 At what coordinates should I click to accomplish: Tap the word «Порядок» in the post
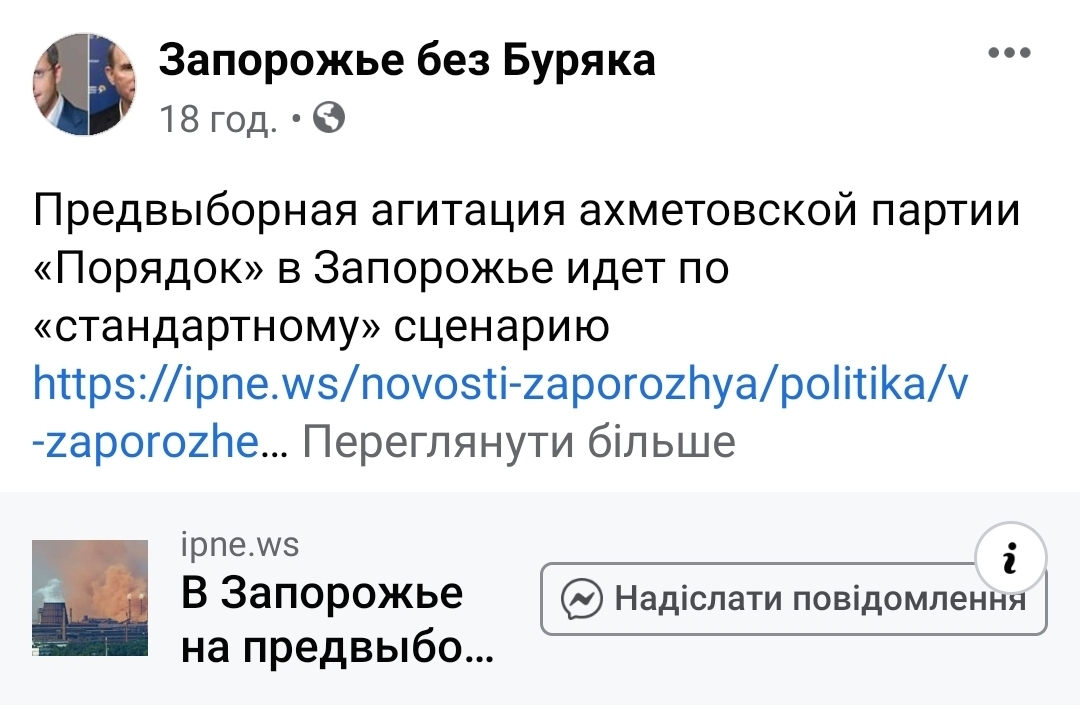(145, 270)
